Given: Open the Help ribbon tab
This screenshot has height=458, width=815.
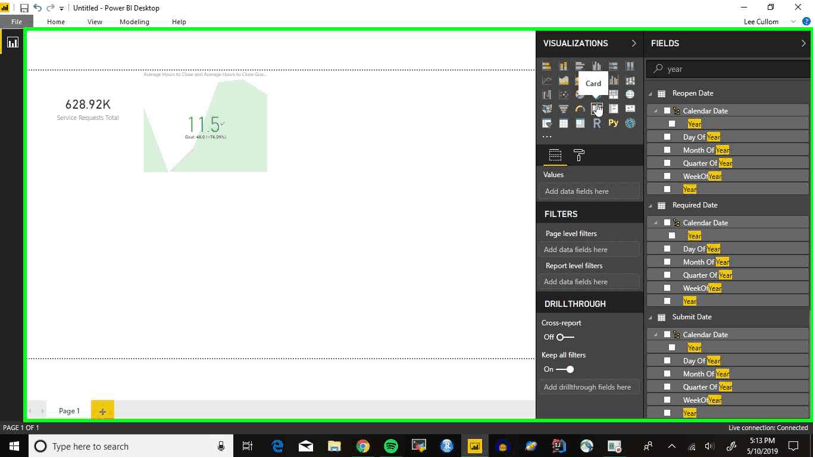Looking at the screenshot, I should pos(179,22).
